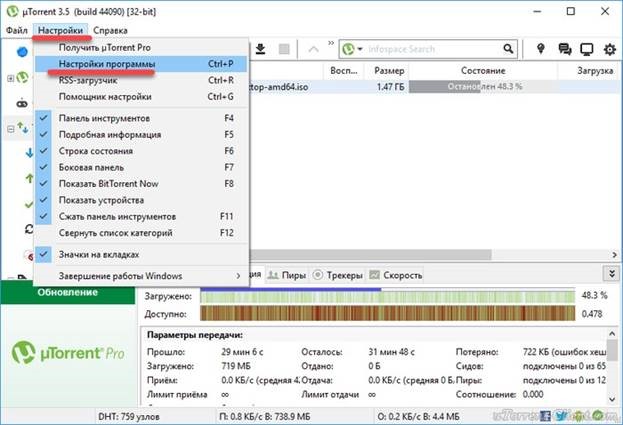The width and height of the screenshot is (623, 425).
Task: Select the blue downloading arrow sidebar item
Action: [29, 153]
